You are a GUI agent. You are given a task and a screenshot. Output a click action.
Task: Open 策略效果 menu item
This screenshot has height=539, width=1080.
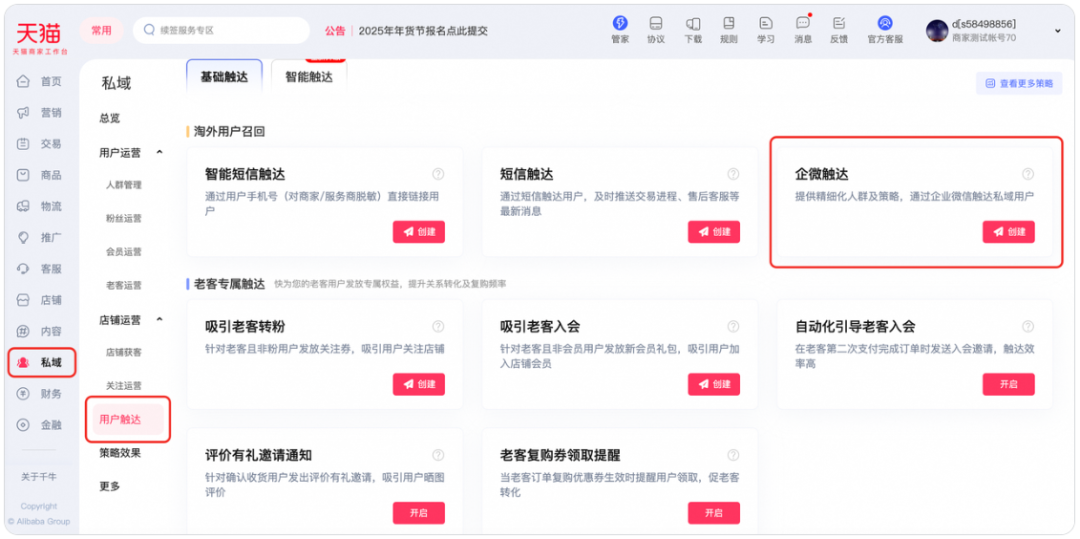(x=120, y=453)
